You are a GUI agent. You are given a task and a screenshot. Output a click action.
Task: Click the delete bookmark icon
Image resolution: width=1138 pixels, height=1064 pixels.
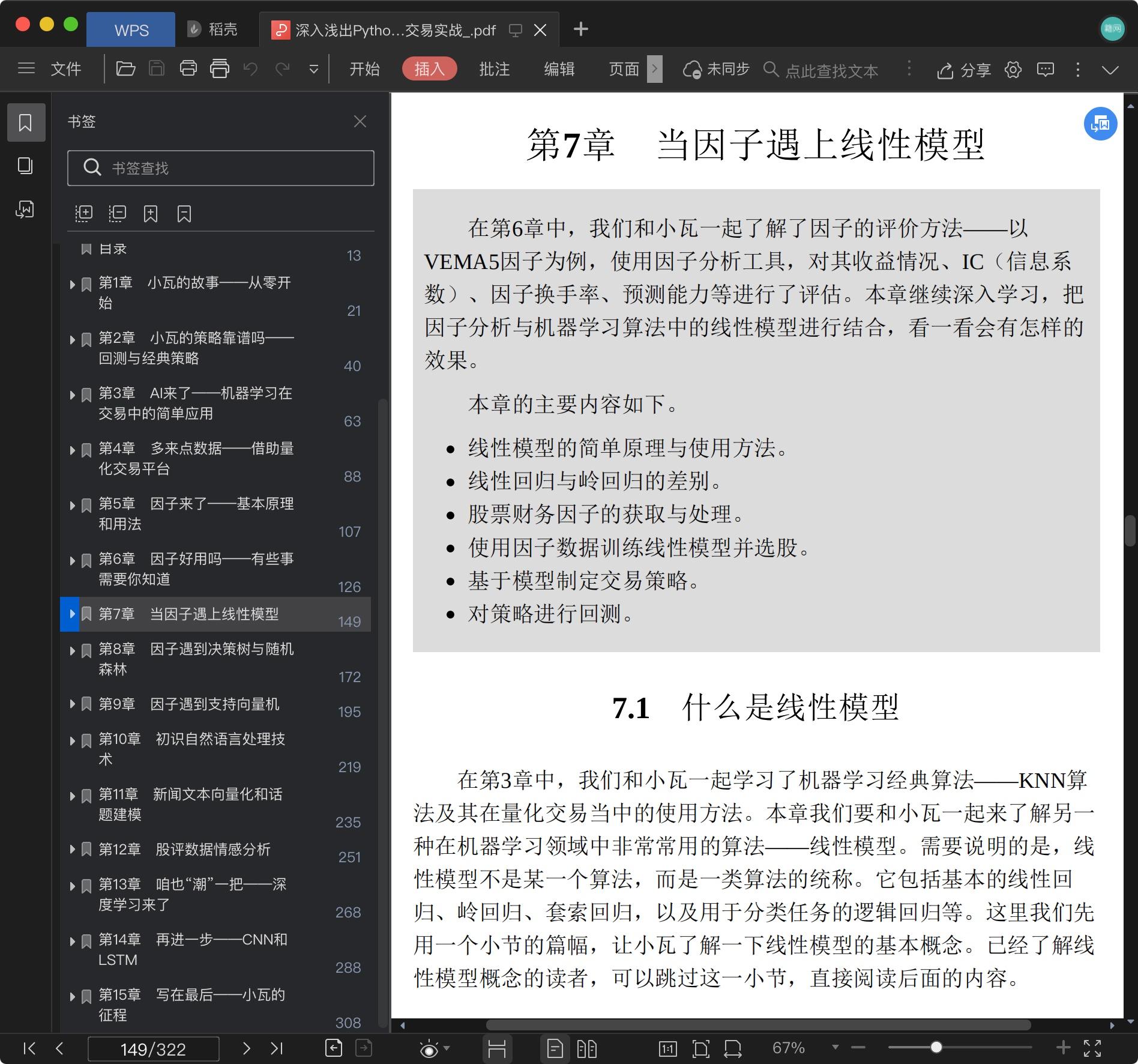[184, 214]
